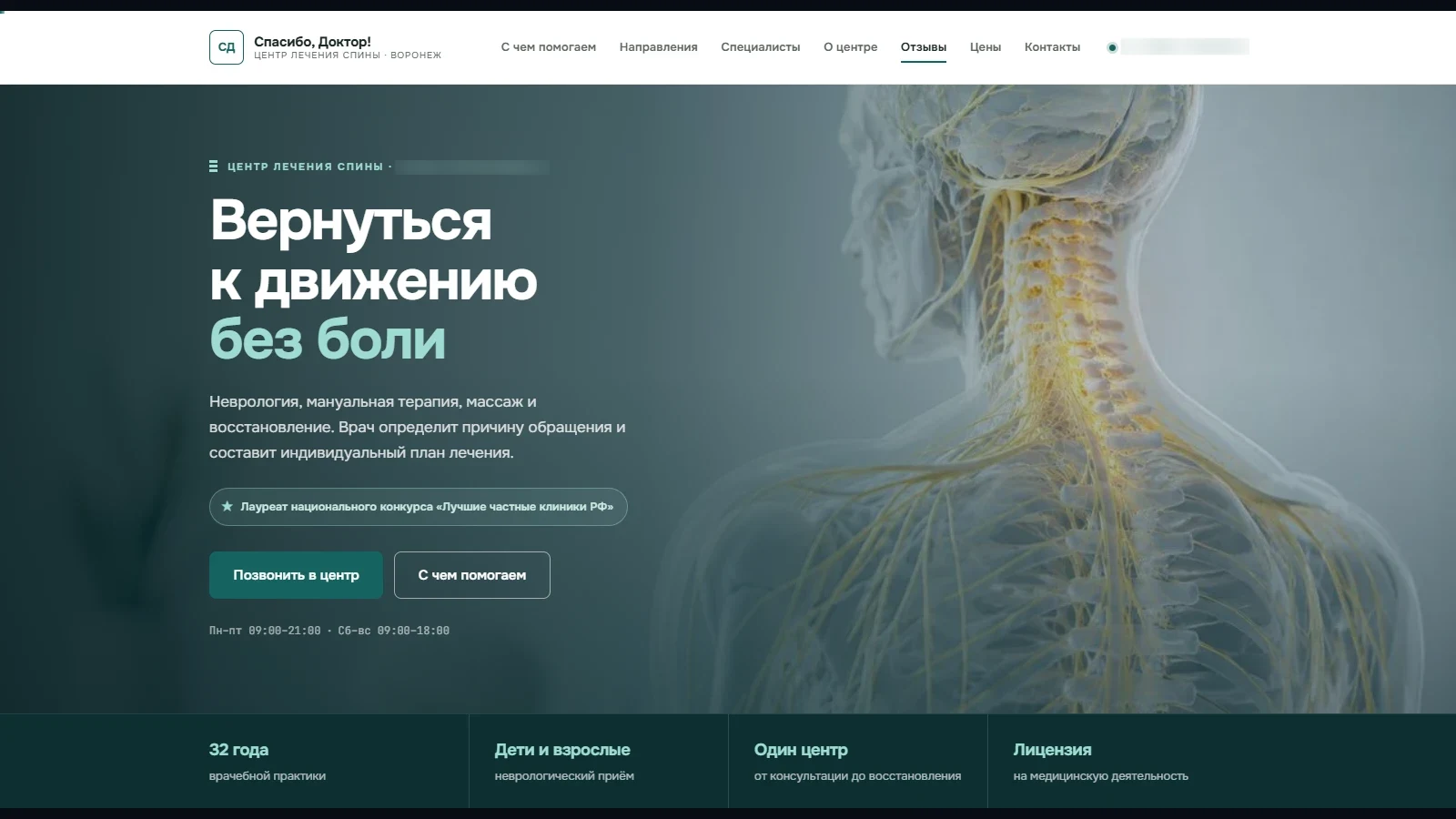The height and width of the screenshot is (819, 1456).
Task: Click the hero heading Вернуться к движению
Action: [373, 250]
